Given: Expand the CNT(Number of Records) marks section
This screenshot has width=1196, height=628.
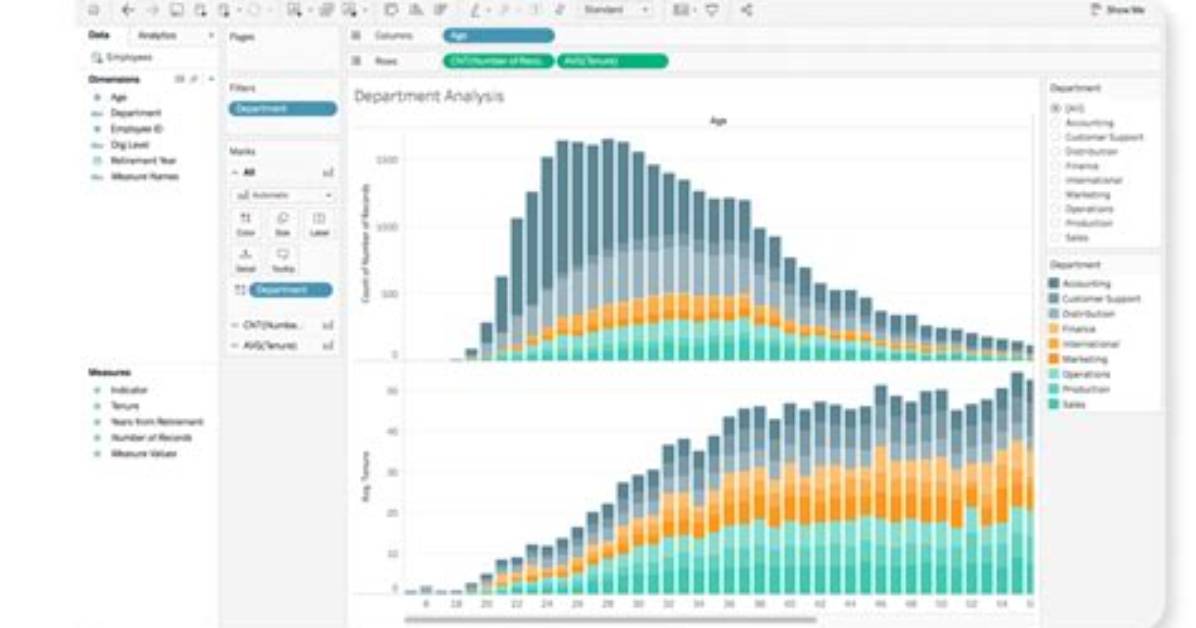Looking at the screenshot, I should 235,325.
